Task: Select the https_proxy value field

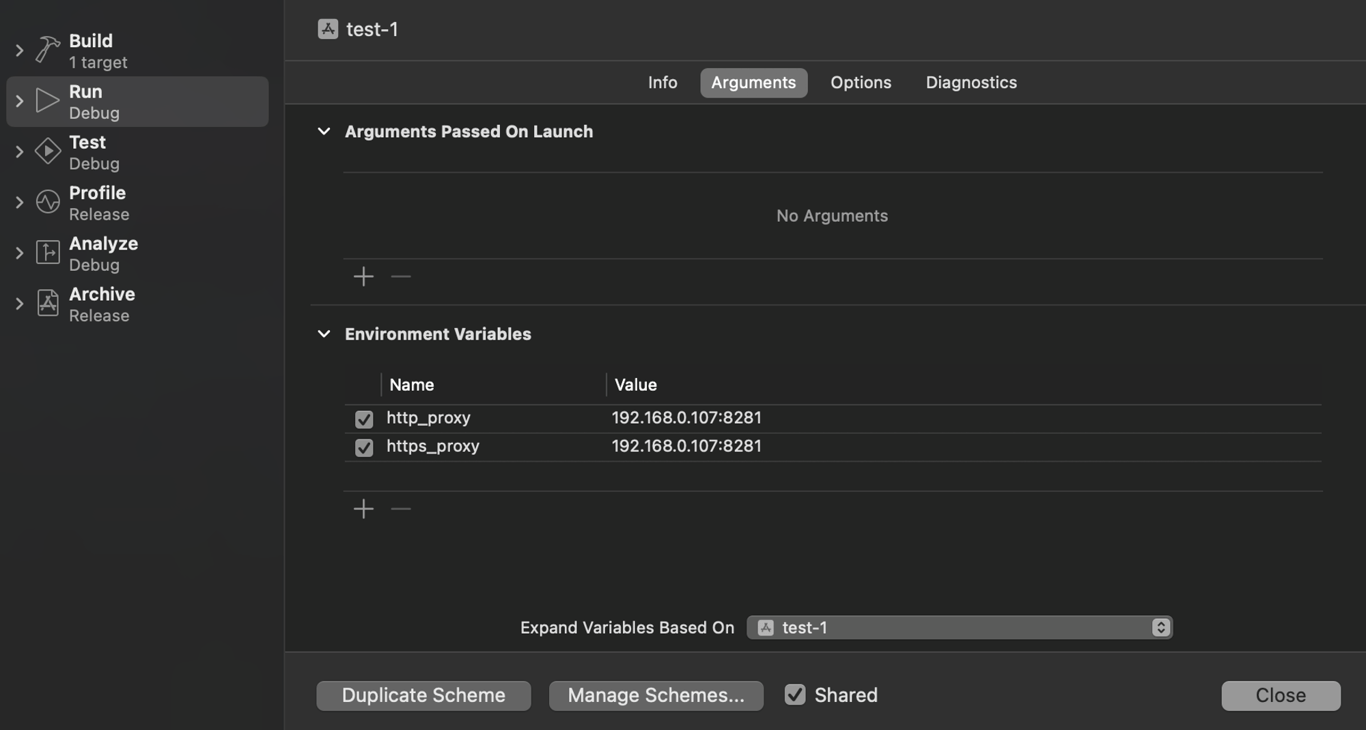Action: click(x=687, y=446)
